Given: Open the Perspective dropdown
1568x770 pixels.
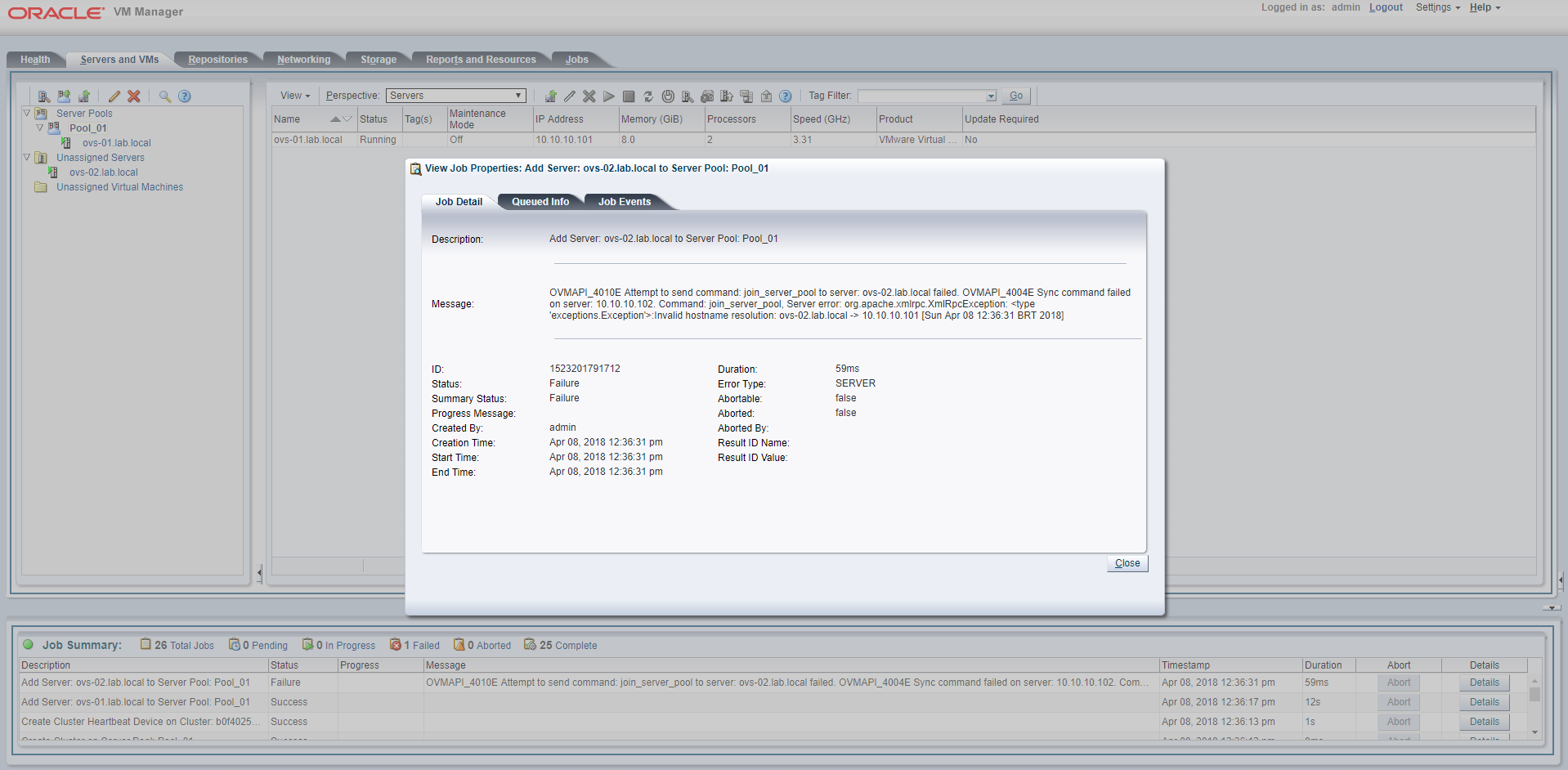Looking at the screenshot, I should point(455,96).
